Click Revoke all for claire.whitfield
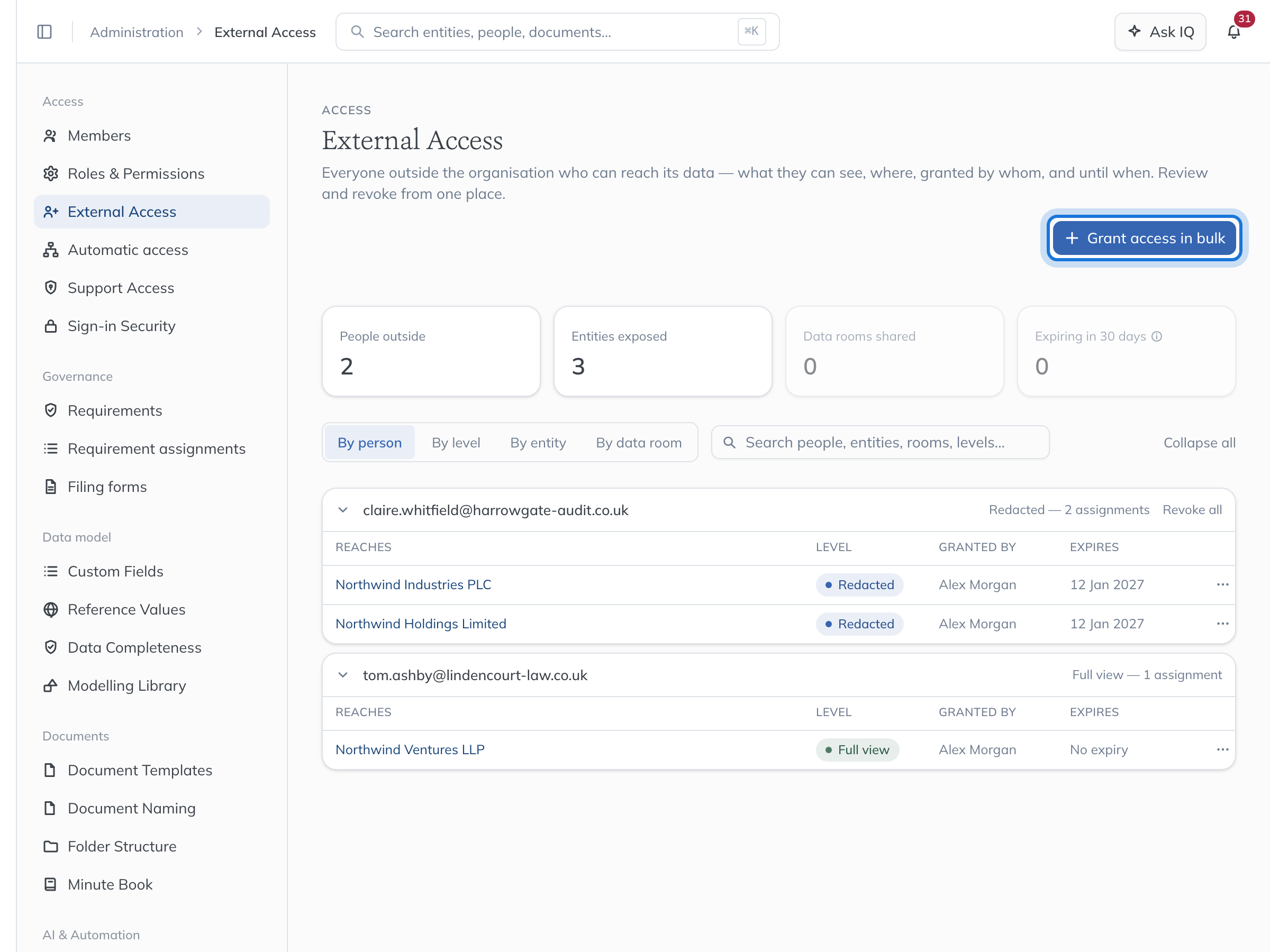This screenshot has height=952, width=1270. point(1192,510)
